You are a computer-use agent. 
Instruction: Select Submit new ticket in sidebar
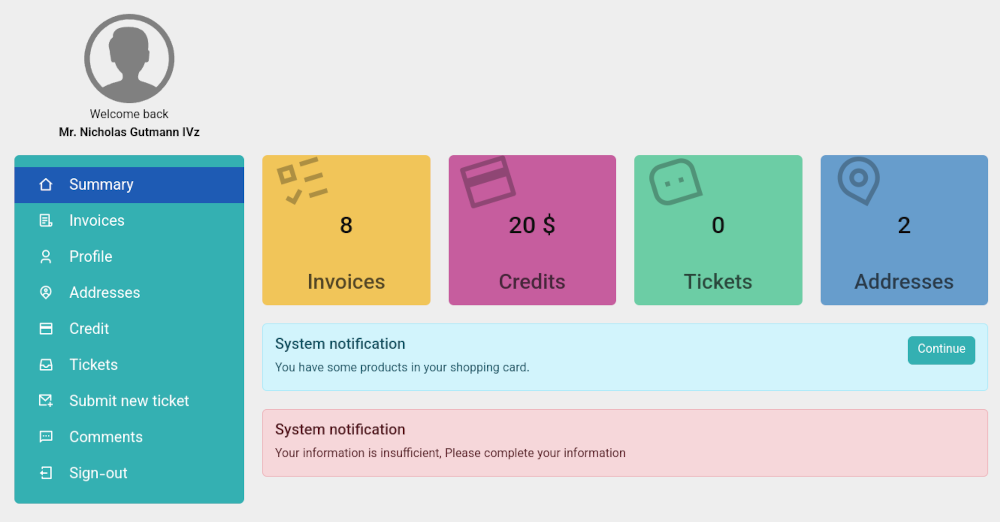129,401
